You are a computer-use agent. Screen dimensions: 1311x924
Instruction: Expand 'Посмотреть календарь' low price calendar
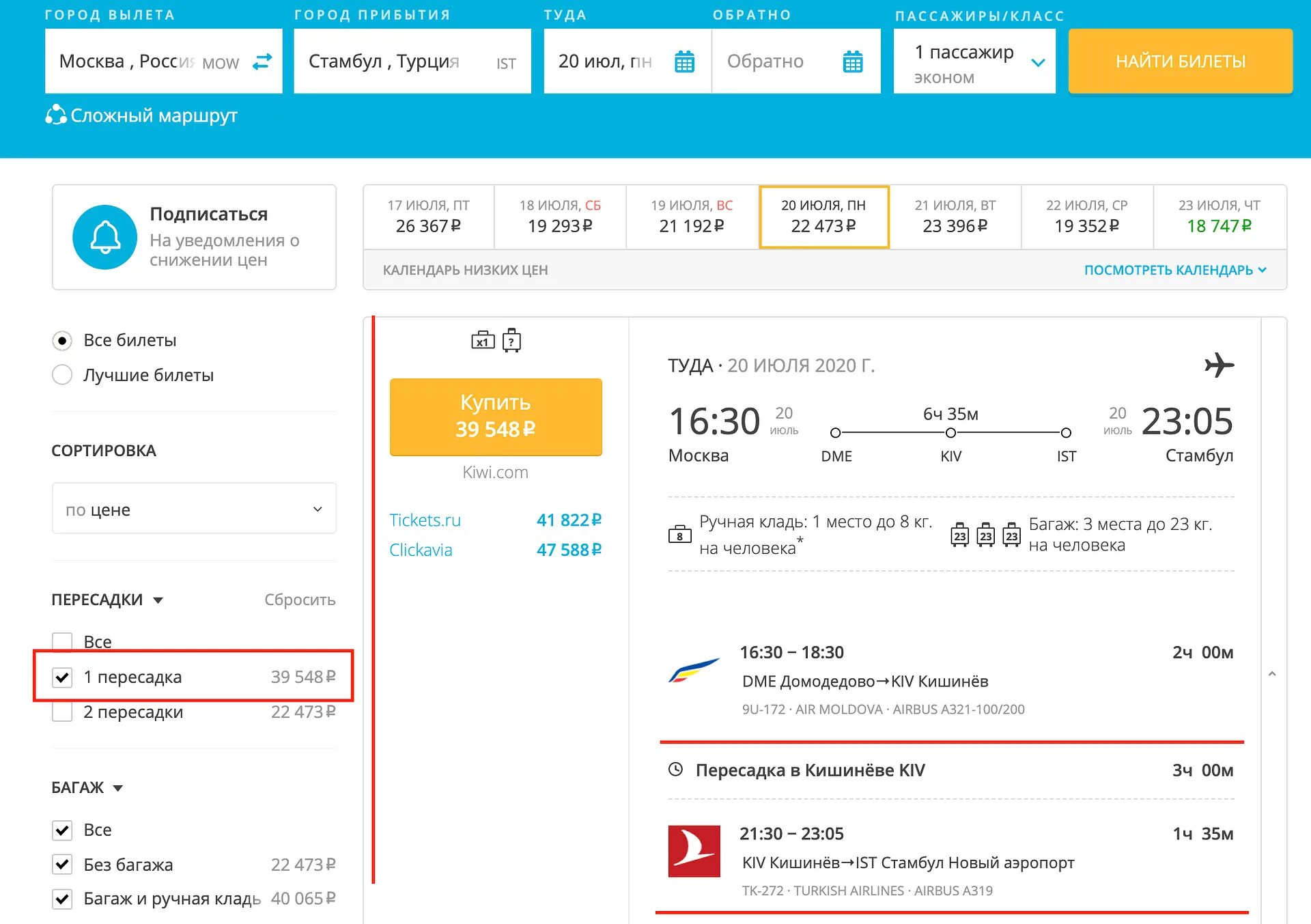pos(1174,270)
